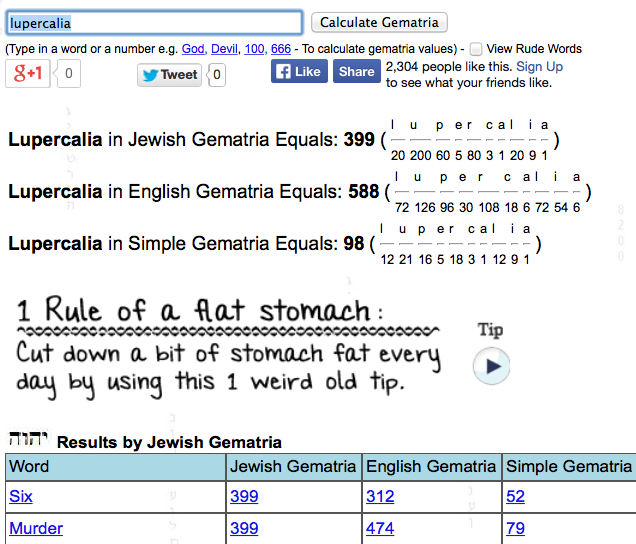Open the 100 example link

click(x=254, y=49)
